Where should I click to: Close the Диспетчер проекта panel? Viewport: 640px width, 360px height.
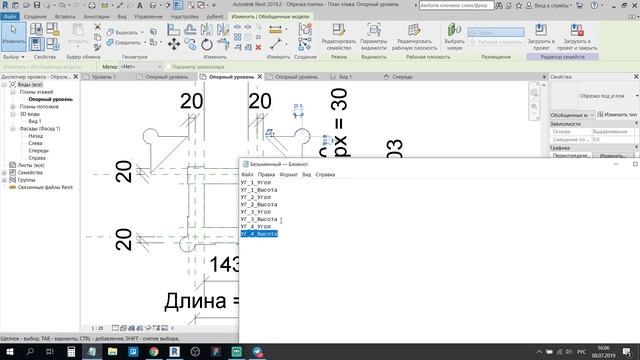(76, 77)
